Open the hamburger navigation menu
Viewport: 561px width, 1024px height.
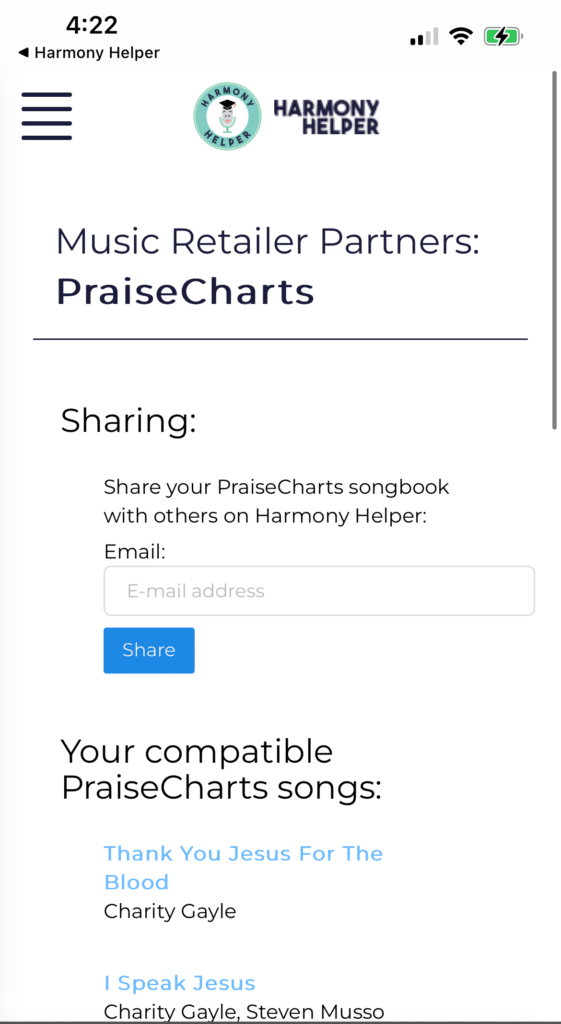pyautogui.click(x=46, y=116)
